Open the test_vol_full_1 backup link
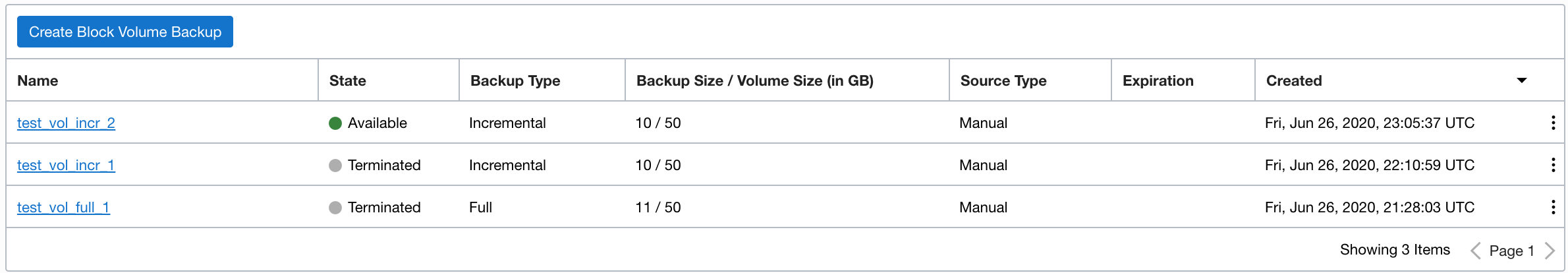Image resolution: width=1568 pixels, height=273 pixels. 63,208
